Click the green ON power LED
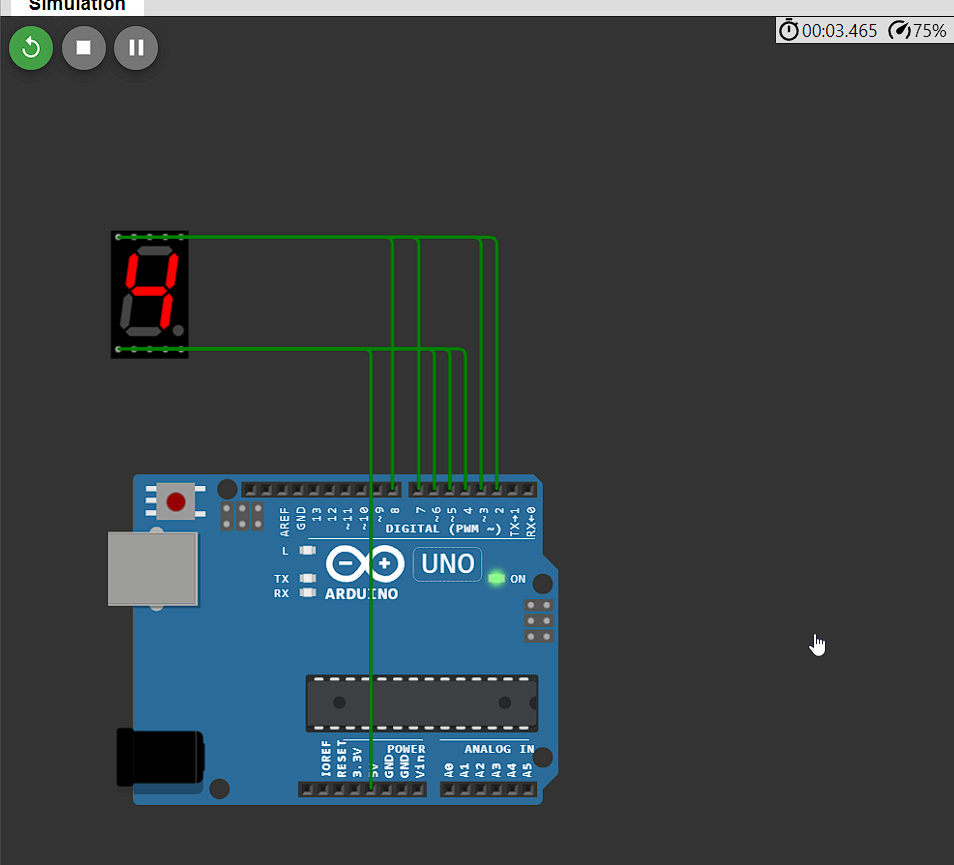Viewport: 954px width, 865px height. tap(496, 579)
